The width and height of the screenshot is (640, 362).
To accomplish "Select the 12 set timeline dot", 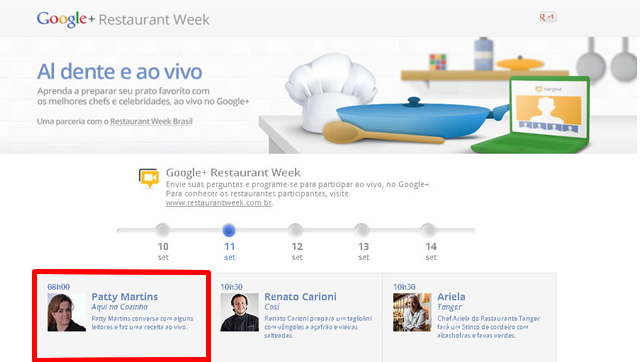I will pos(296,230).
